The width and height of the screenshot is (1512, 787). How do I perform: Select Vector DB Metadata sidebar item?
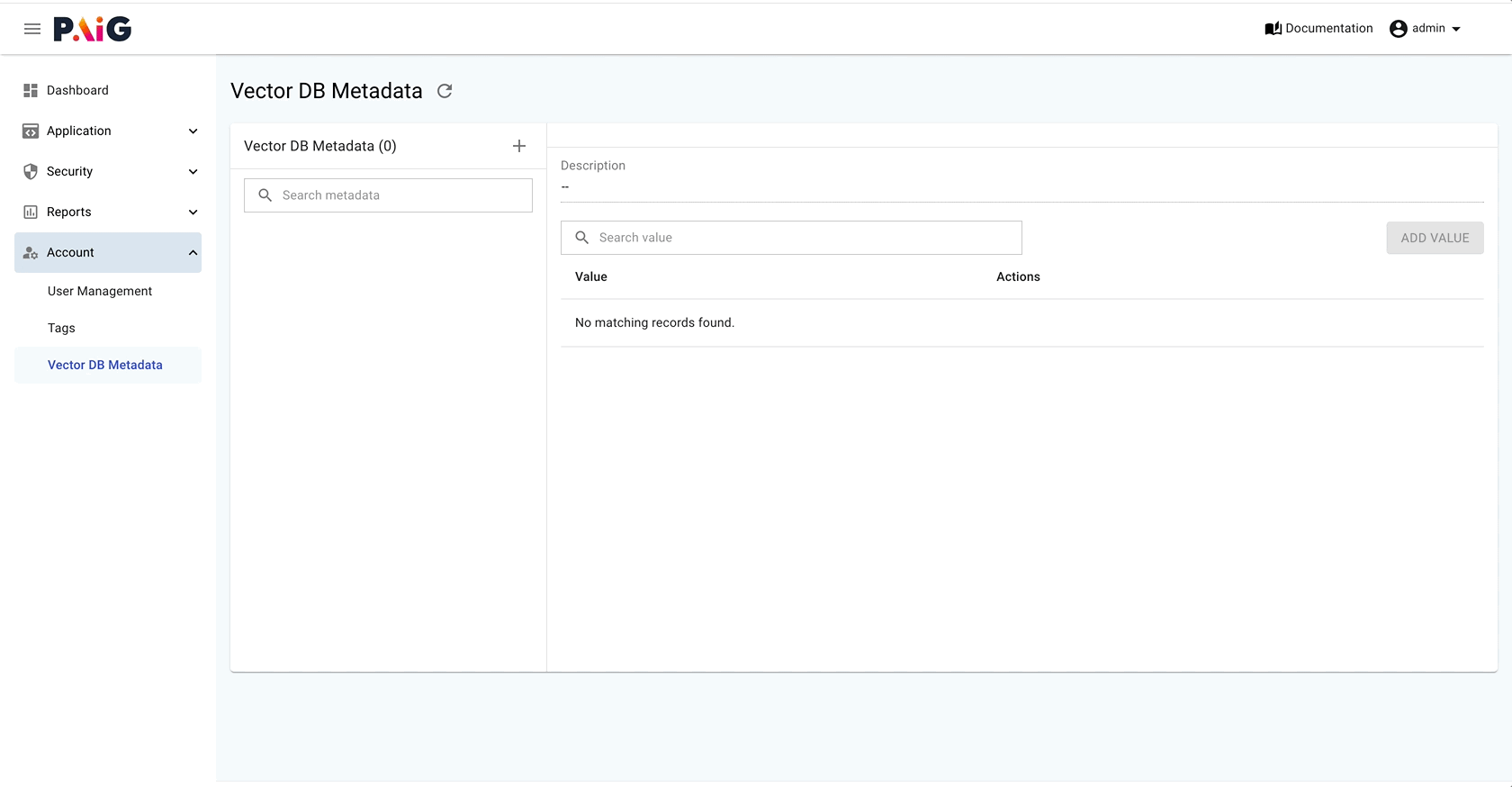[x=108, y=365]
